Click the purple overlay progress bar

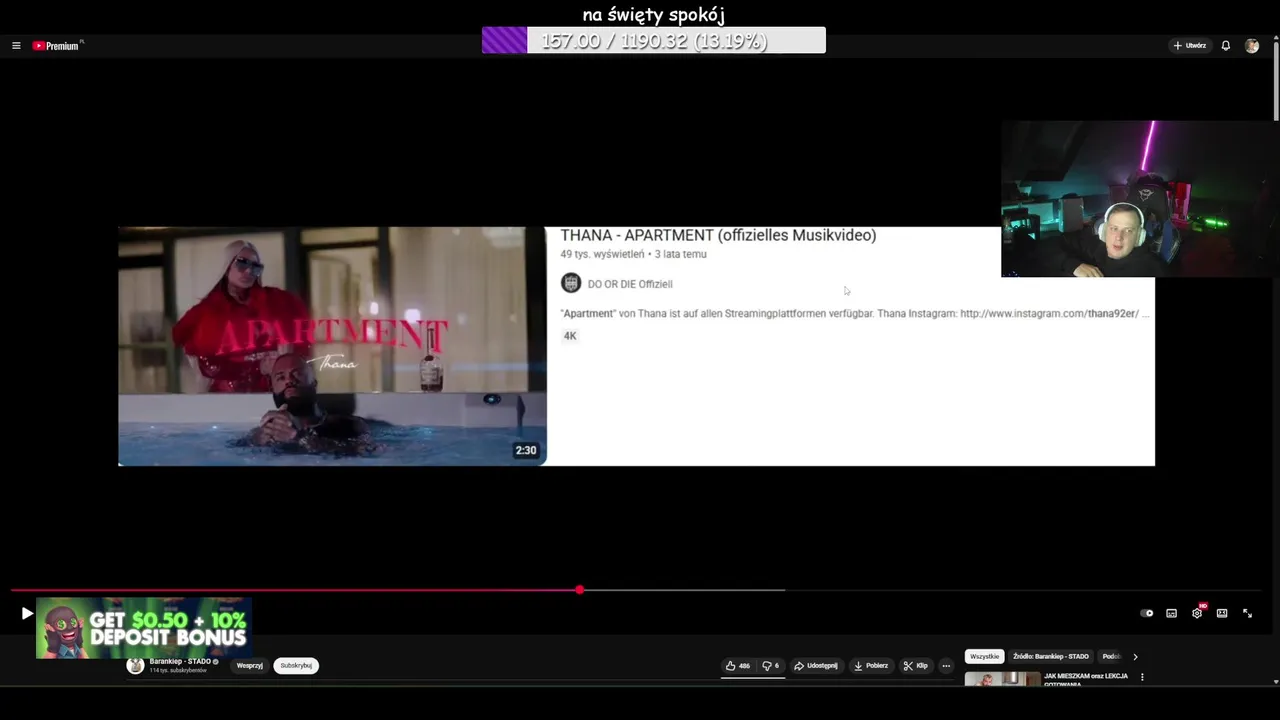(x=654, y=40)
